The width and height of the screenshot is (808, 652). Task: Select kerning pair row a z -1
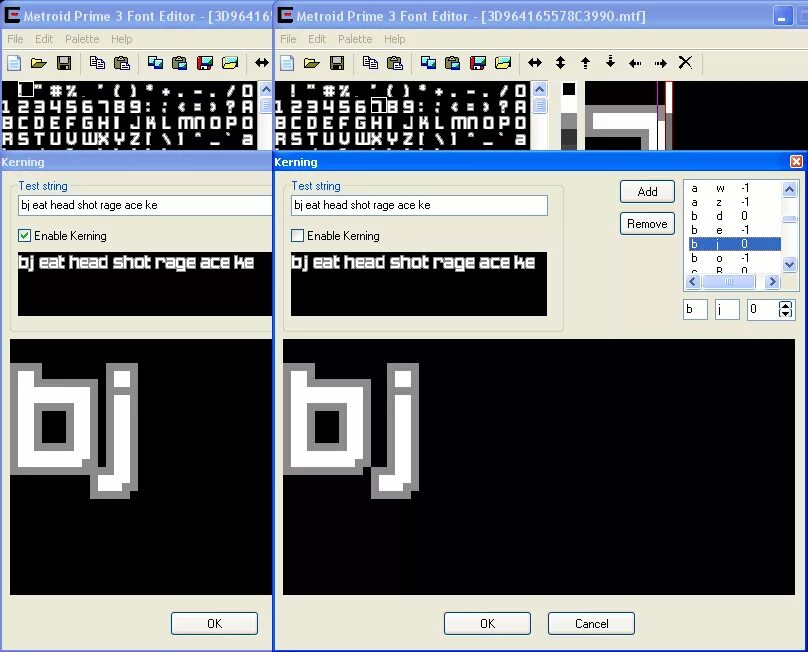(x=735, y=202)
